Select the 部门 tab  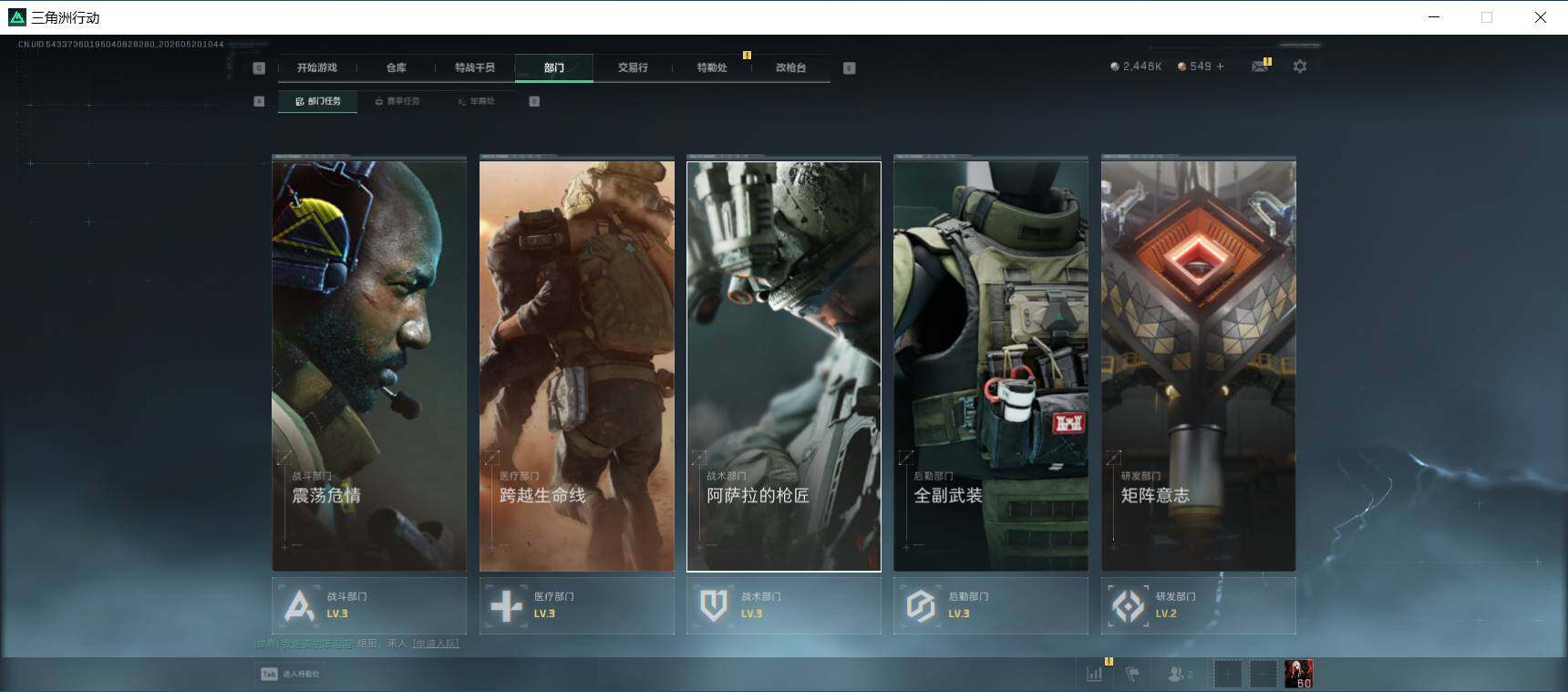point(554,67)
